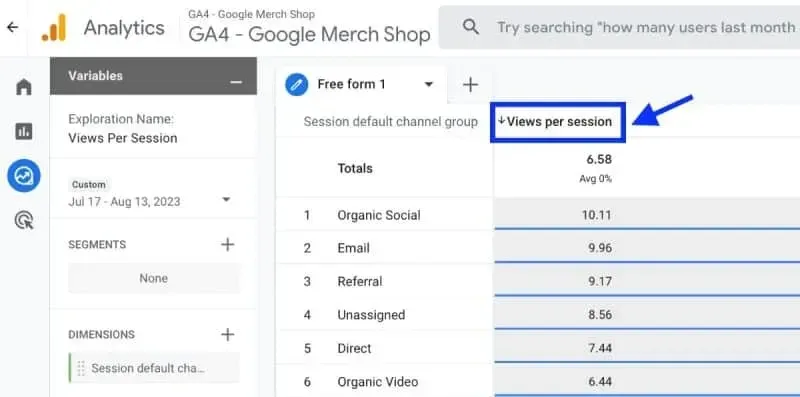Click the Analytics logo icon
The height and width of the screenshot is (397, 800).
pyautogui.click(x=54, y=28)
